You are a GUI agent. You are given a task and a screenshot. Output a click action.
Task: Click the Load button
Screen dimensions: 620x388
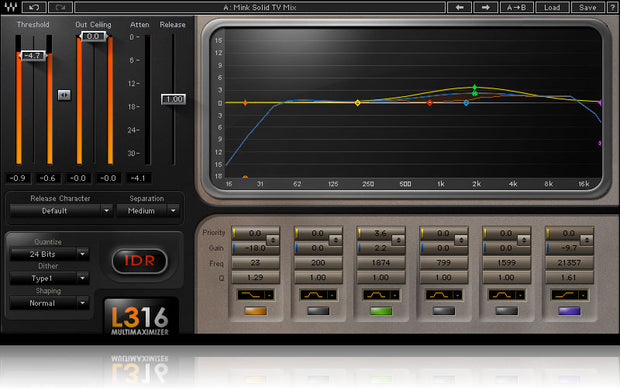(552, 7)
